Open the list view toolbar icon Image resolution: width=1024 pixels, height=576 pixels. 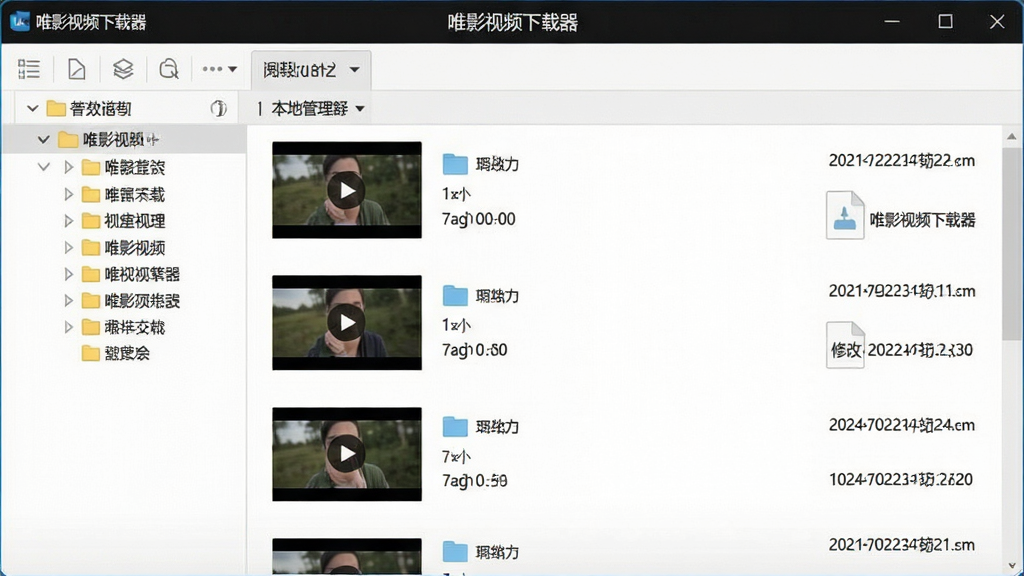29,69
